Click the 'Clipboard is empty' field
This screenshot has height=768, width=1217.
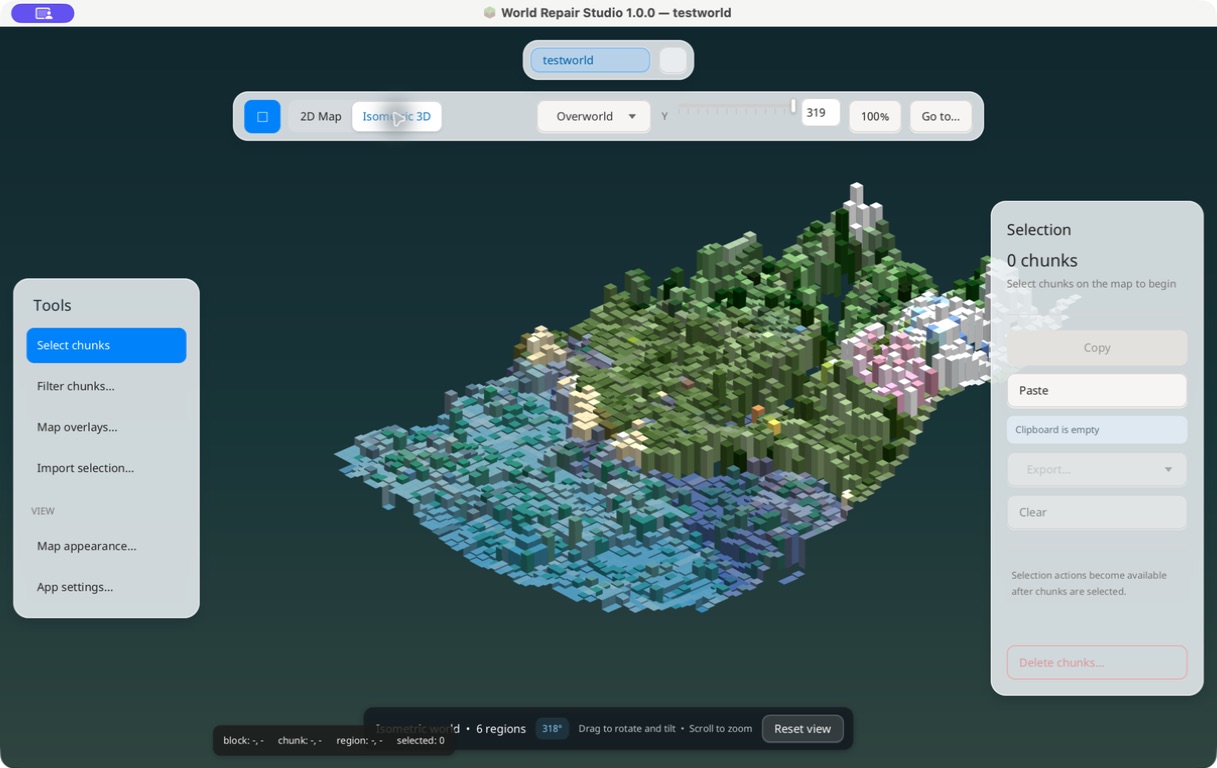[x=1097, y=429]
